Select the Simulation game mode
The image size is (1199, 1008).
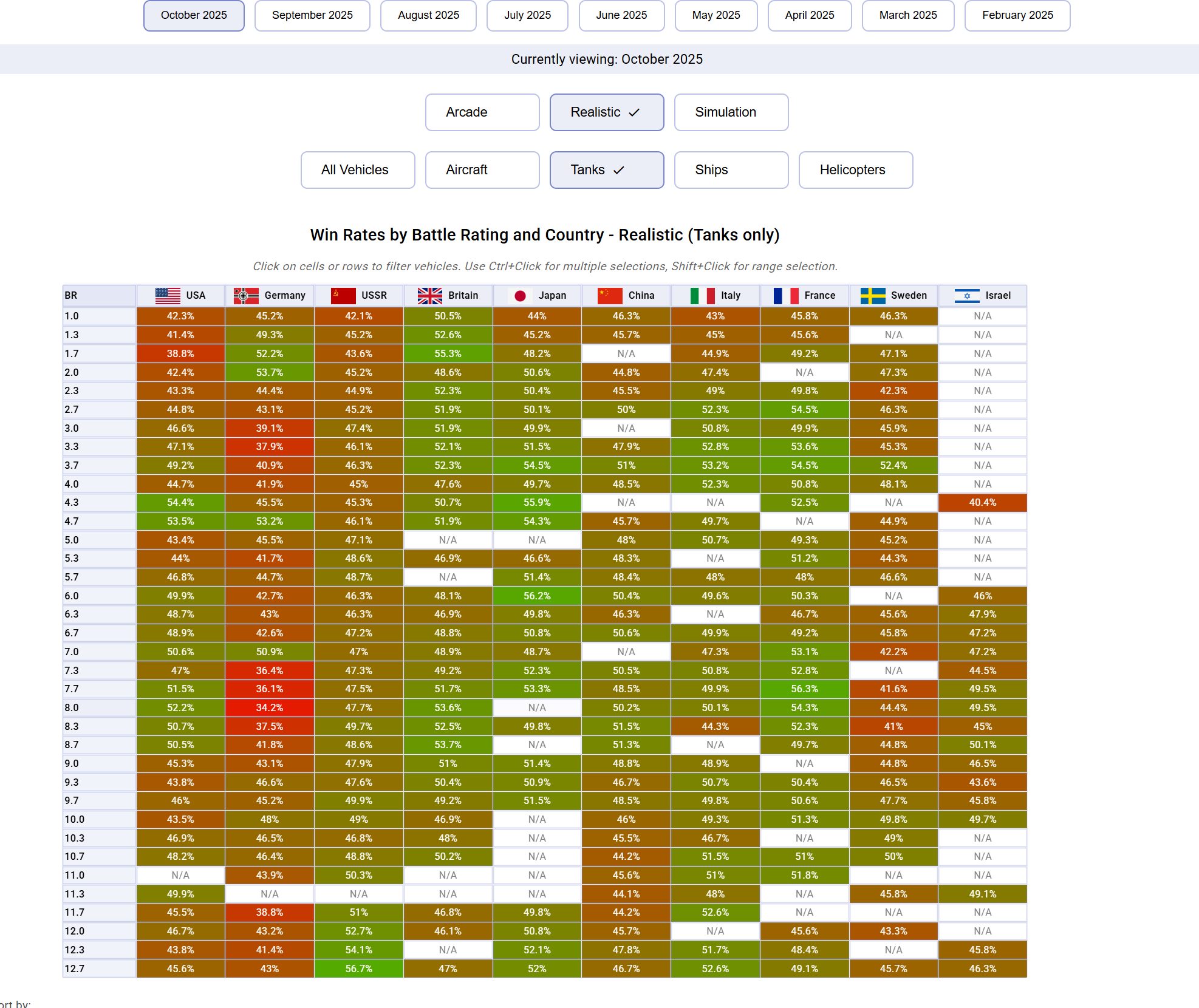(x=731, y=112)
